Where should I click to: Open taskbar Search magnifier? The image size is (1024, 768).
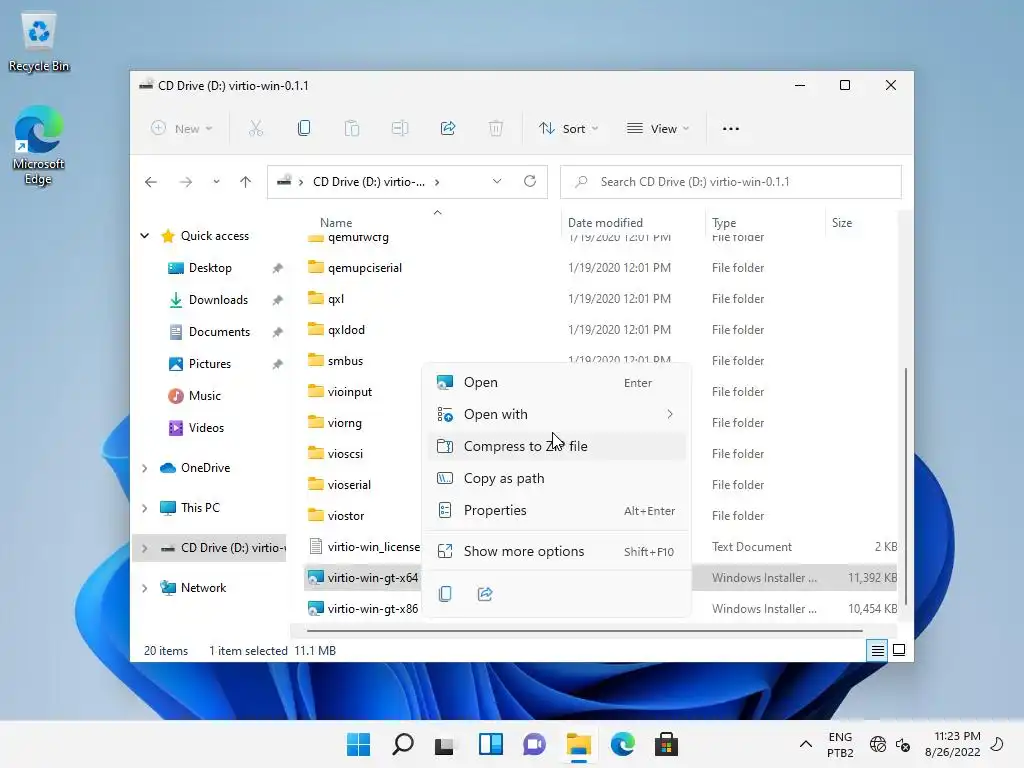click(x=403, y=744)
